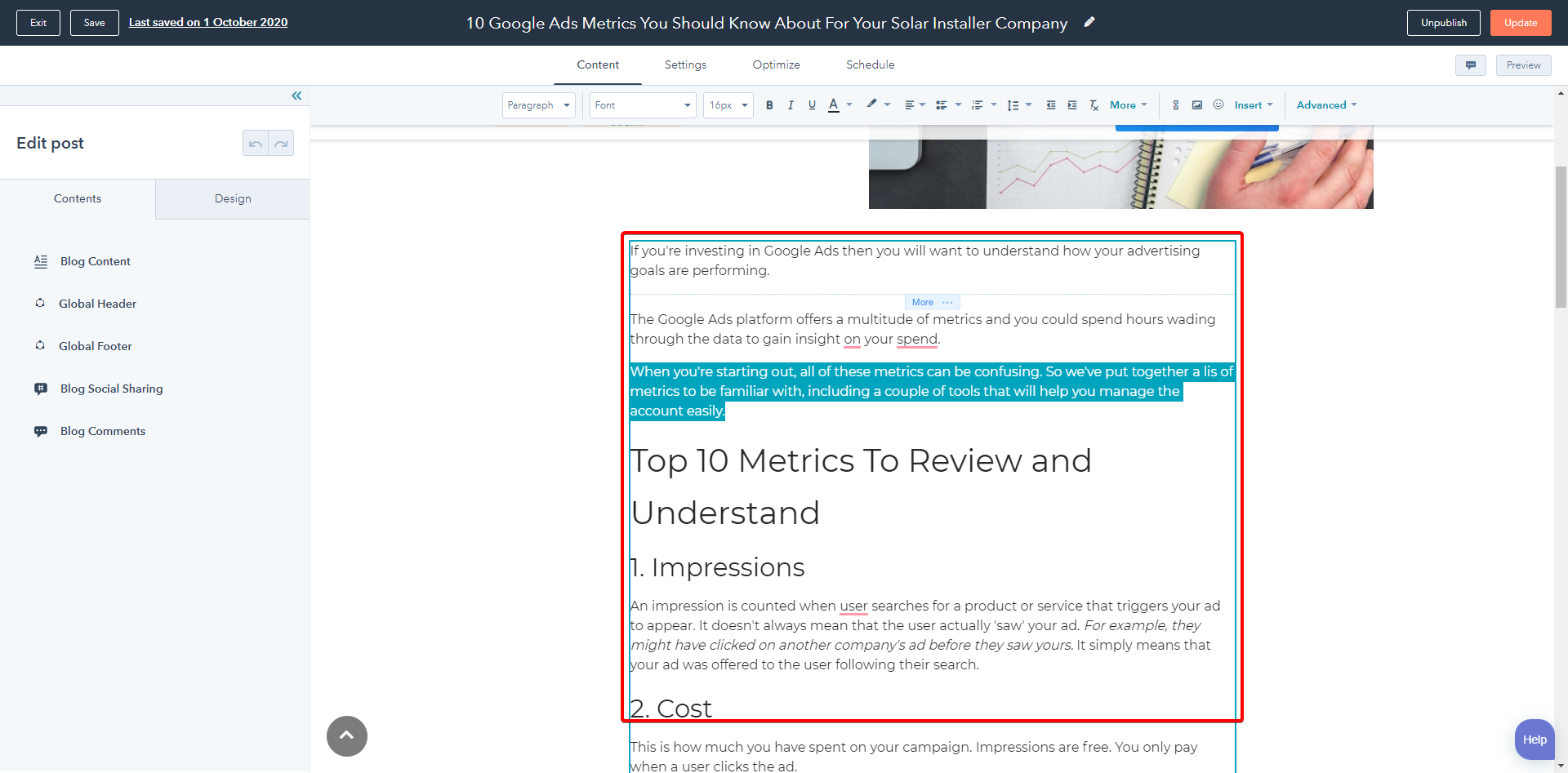Click the '2. Cost' heading

(670, 709)
